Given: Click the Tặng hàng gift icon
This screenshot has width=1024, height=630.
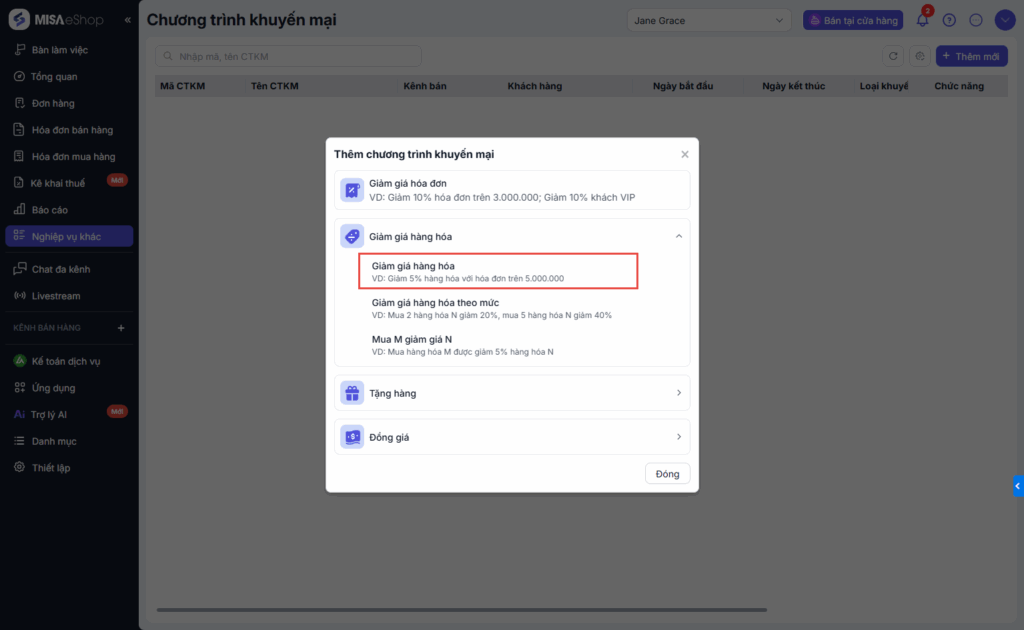Looking at the screenshot, I should click(x=352, y=393).
